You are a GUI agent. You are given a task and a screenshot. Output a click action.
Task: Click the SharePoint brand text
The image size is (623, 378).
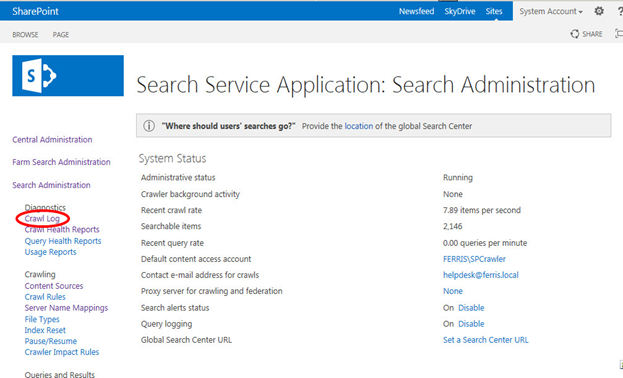click(35, 12)
